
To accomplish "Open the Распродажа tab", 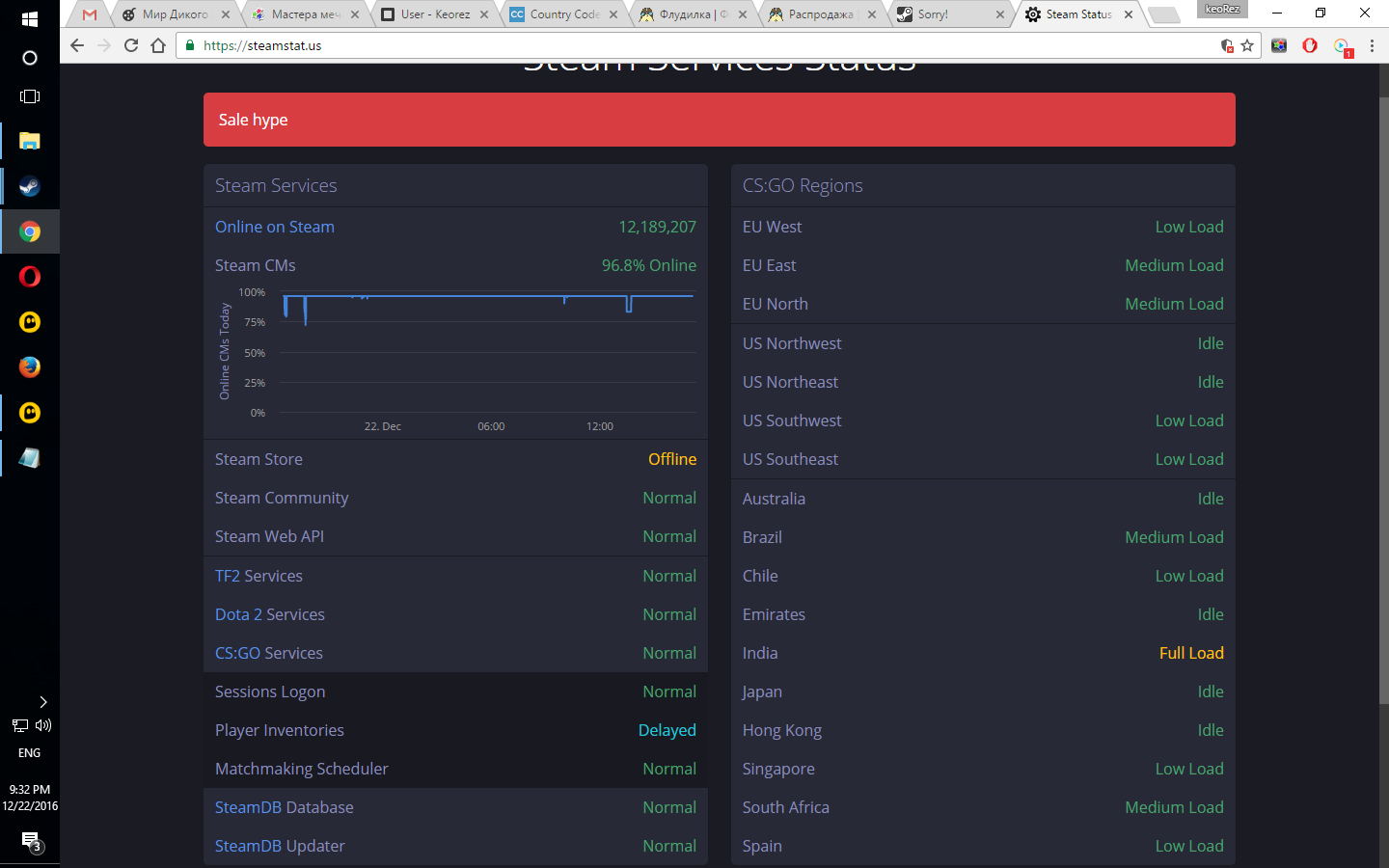I will pyautogui.click(x=822, y=14).
